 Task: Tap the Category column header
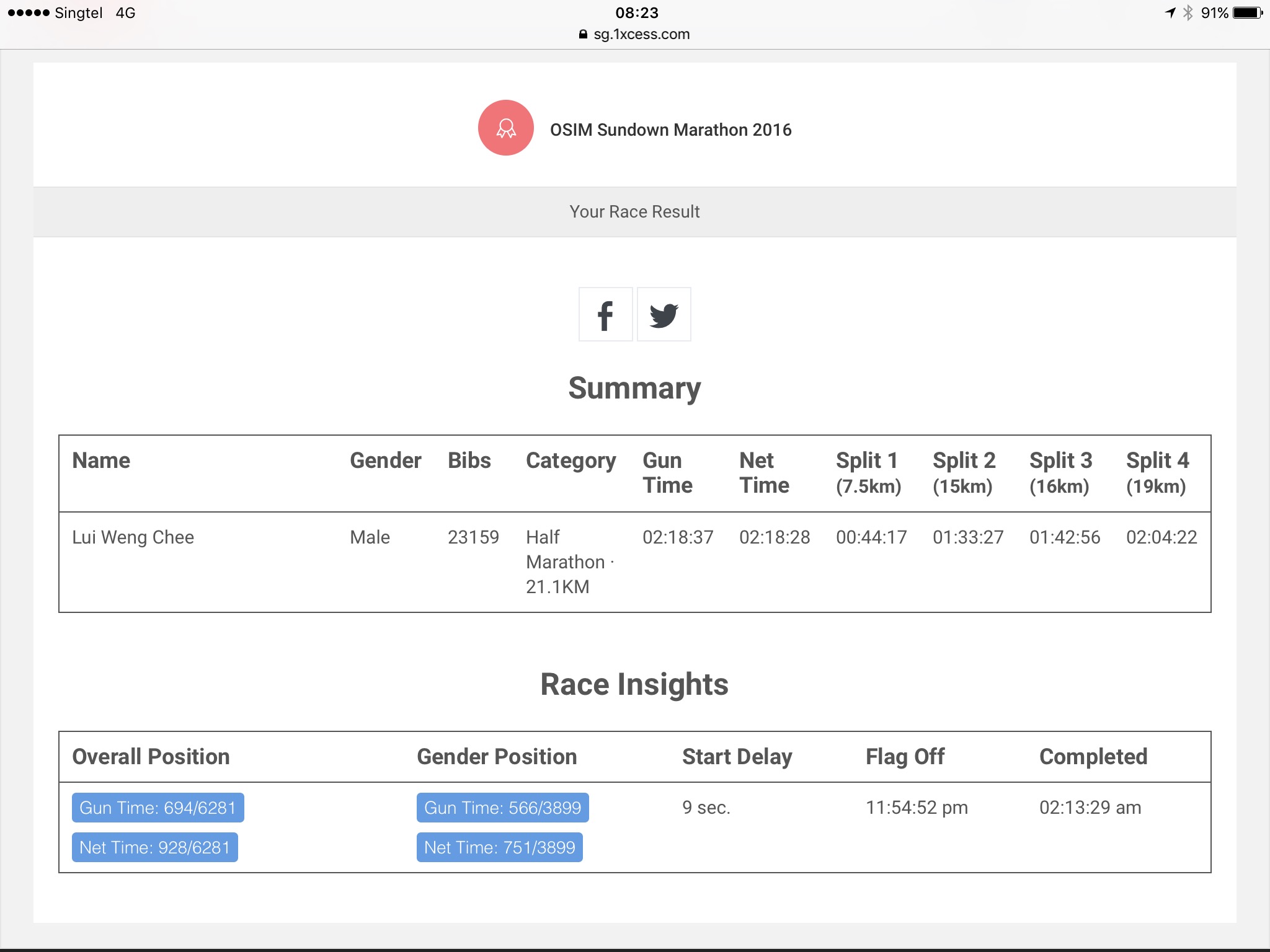point(571,462)
